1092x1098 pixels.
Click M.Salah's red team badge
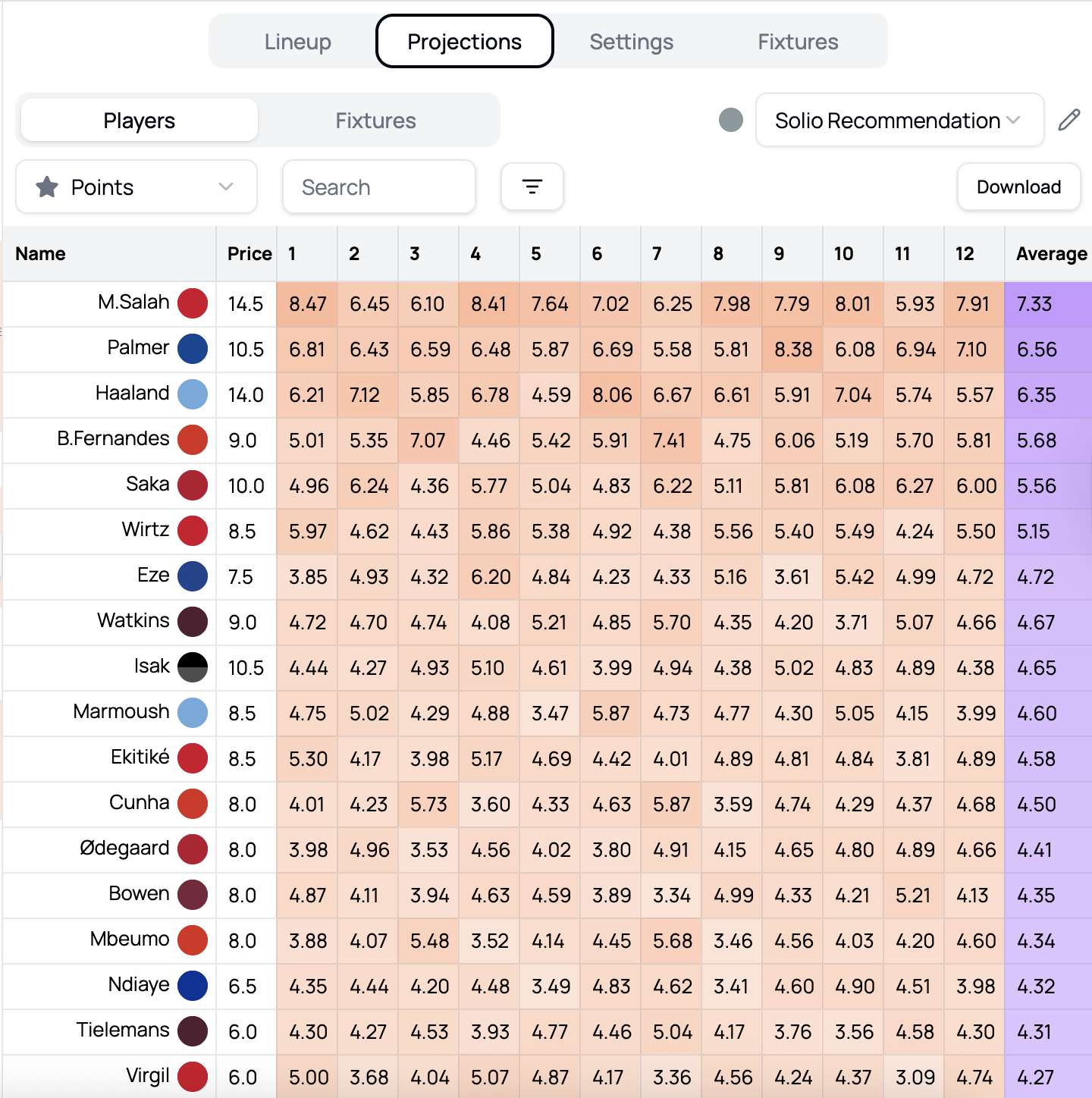tap(193, 303)
